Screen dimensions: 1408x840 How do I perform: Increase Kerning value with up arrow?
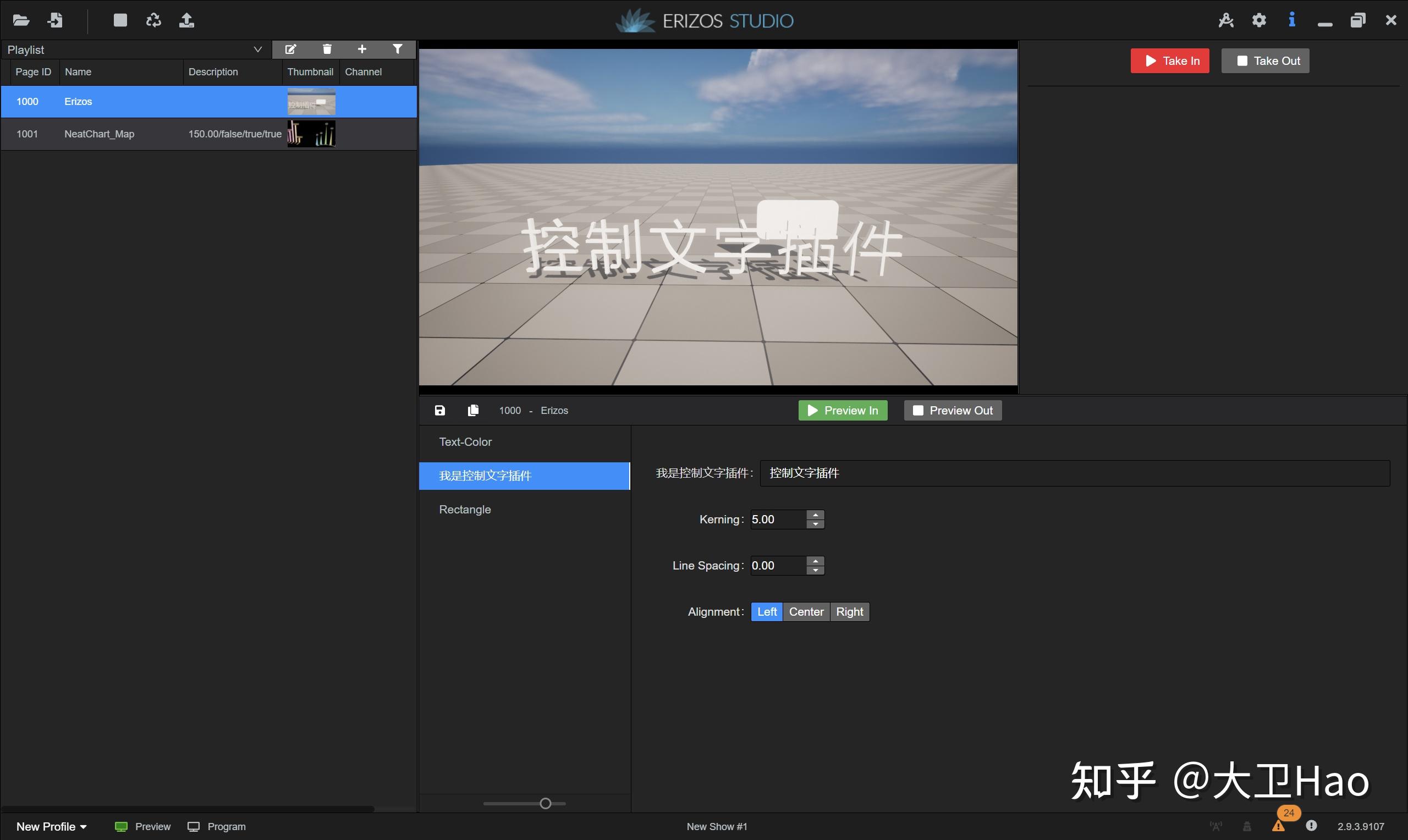(815, 515)
